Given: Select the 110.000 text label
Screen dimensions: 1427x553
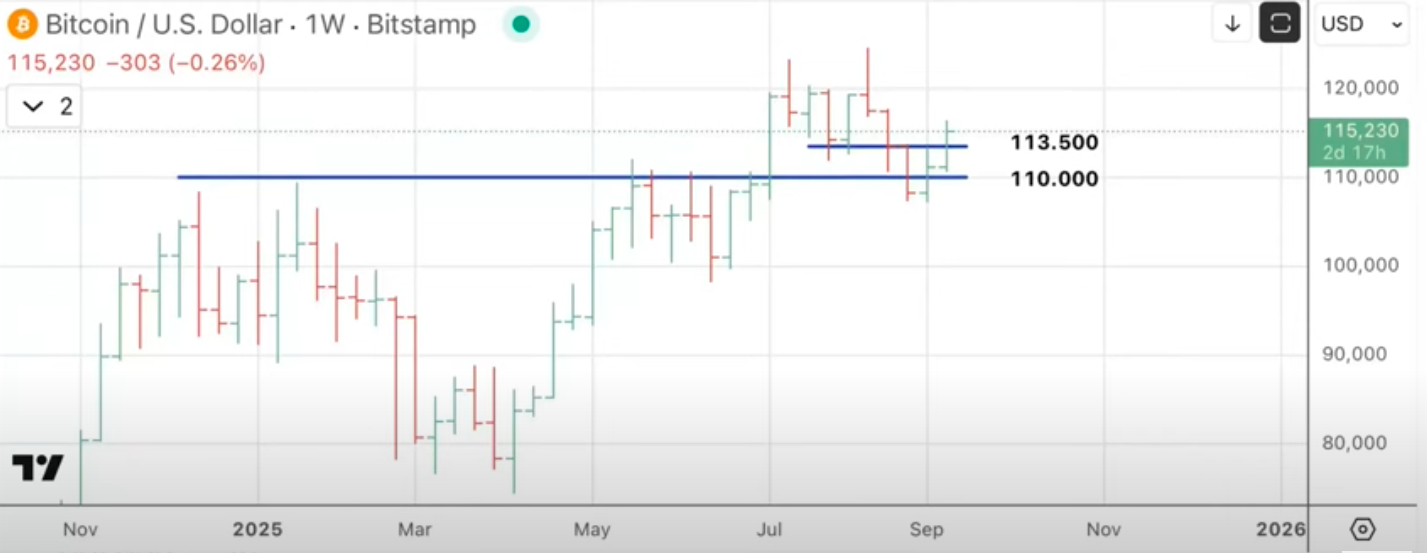Looking at the screenshot, I should 1054,179.
